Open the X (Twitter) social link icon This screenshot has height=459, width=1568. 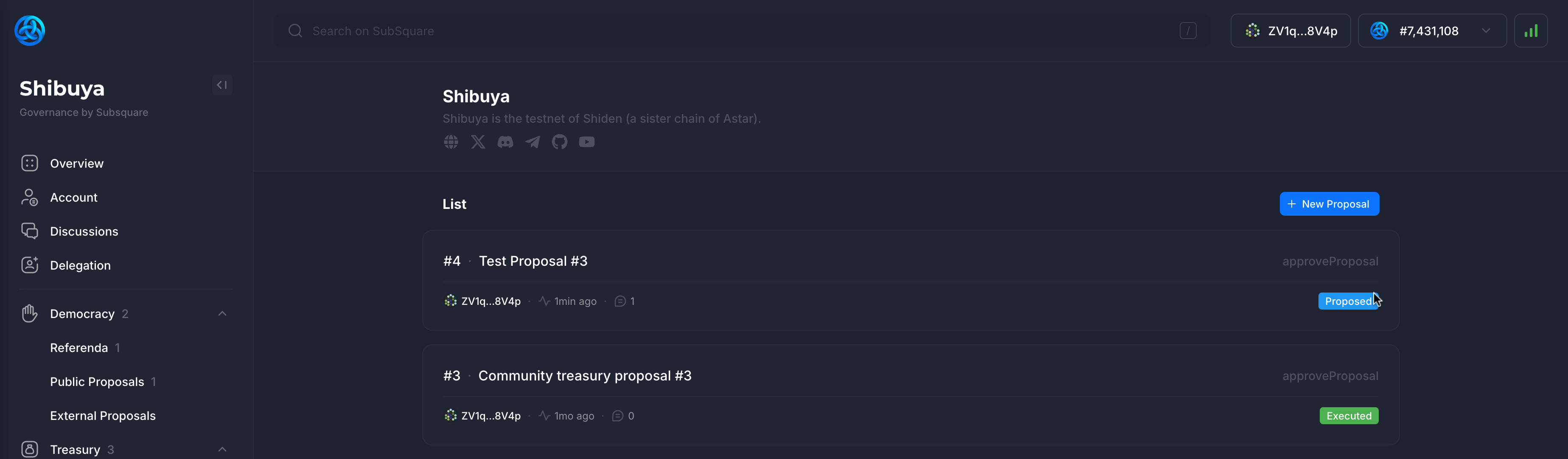[478, 142]
